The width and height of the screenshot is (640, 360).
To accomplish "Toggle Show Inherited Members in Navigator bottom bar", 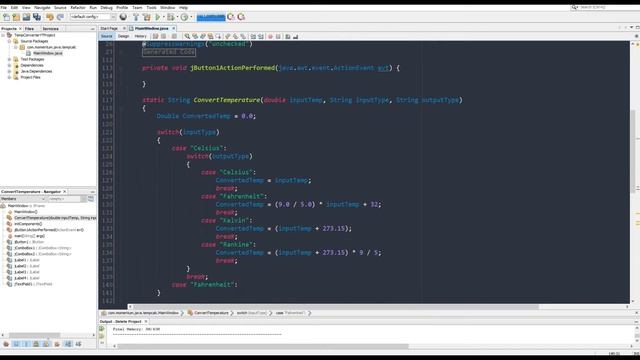I will (x=6, y=344).
